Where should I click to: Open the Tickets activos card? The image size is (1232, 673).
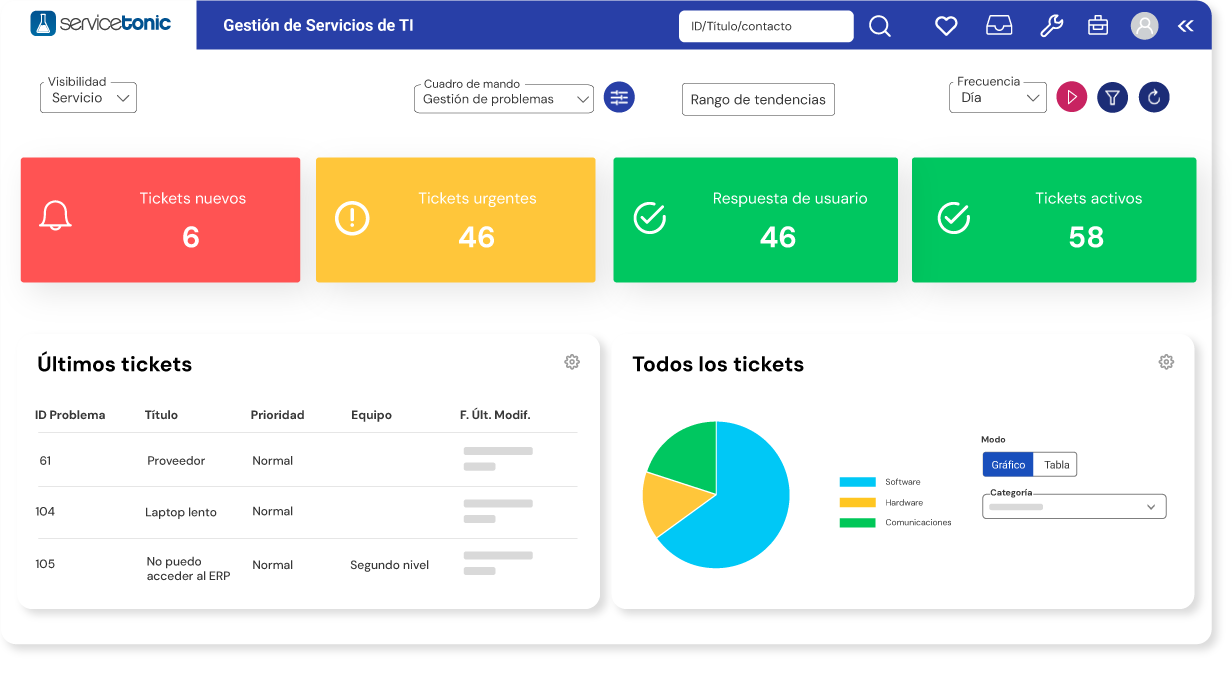pyautogui.click(x=1054, y=220)
